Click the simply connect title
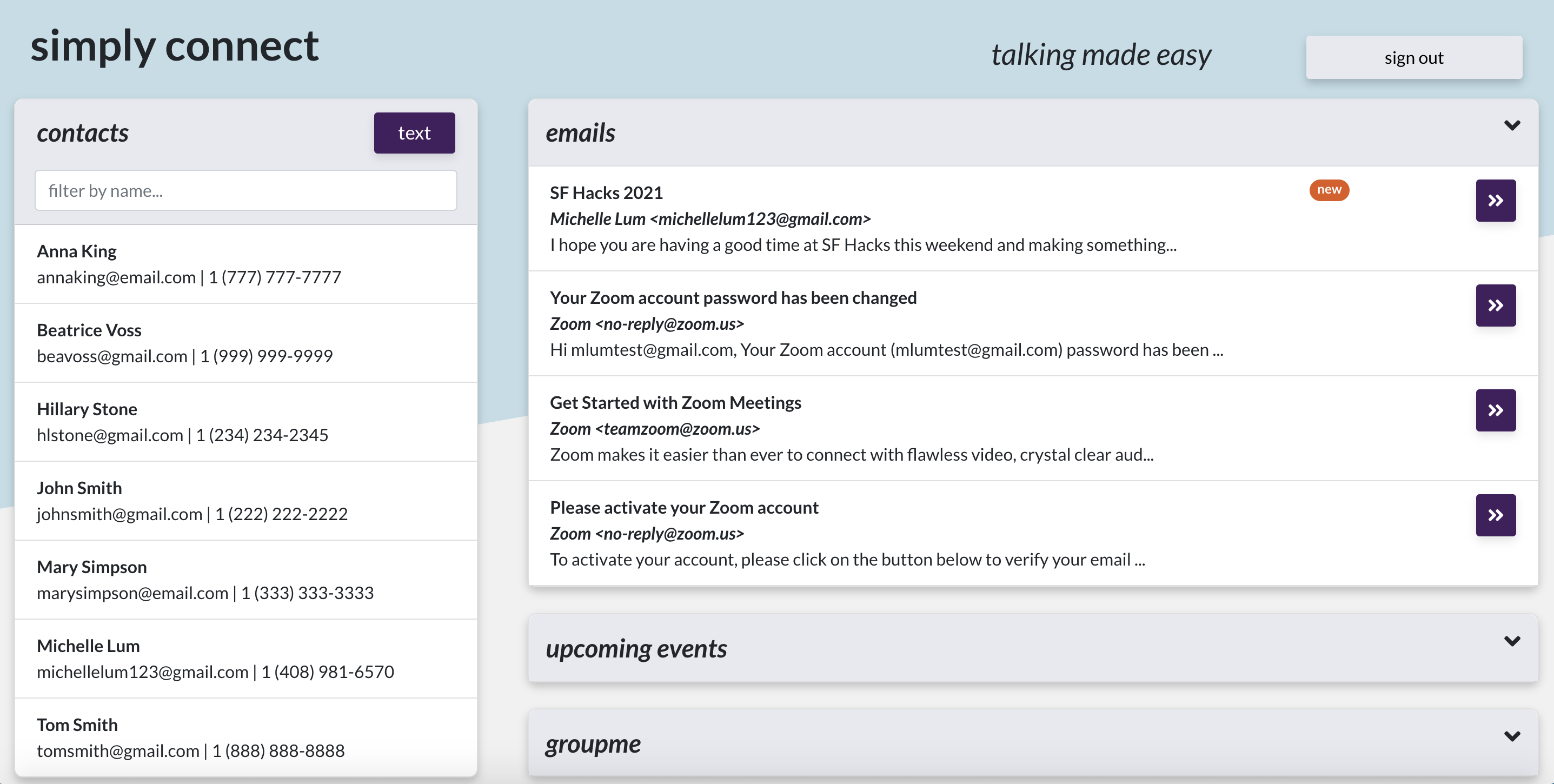1554x784 pixels. pyautogui.click(x=174, y=46)
